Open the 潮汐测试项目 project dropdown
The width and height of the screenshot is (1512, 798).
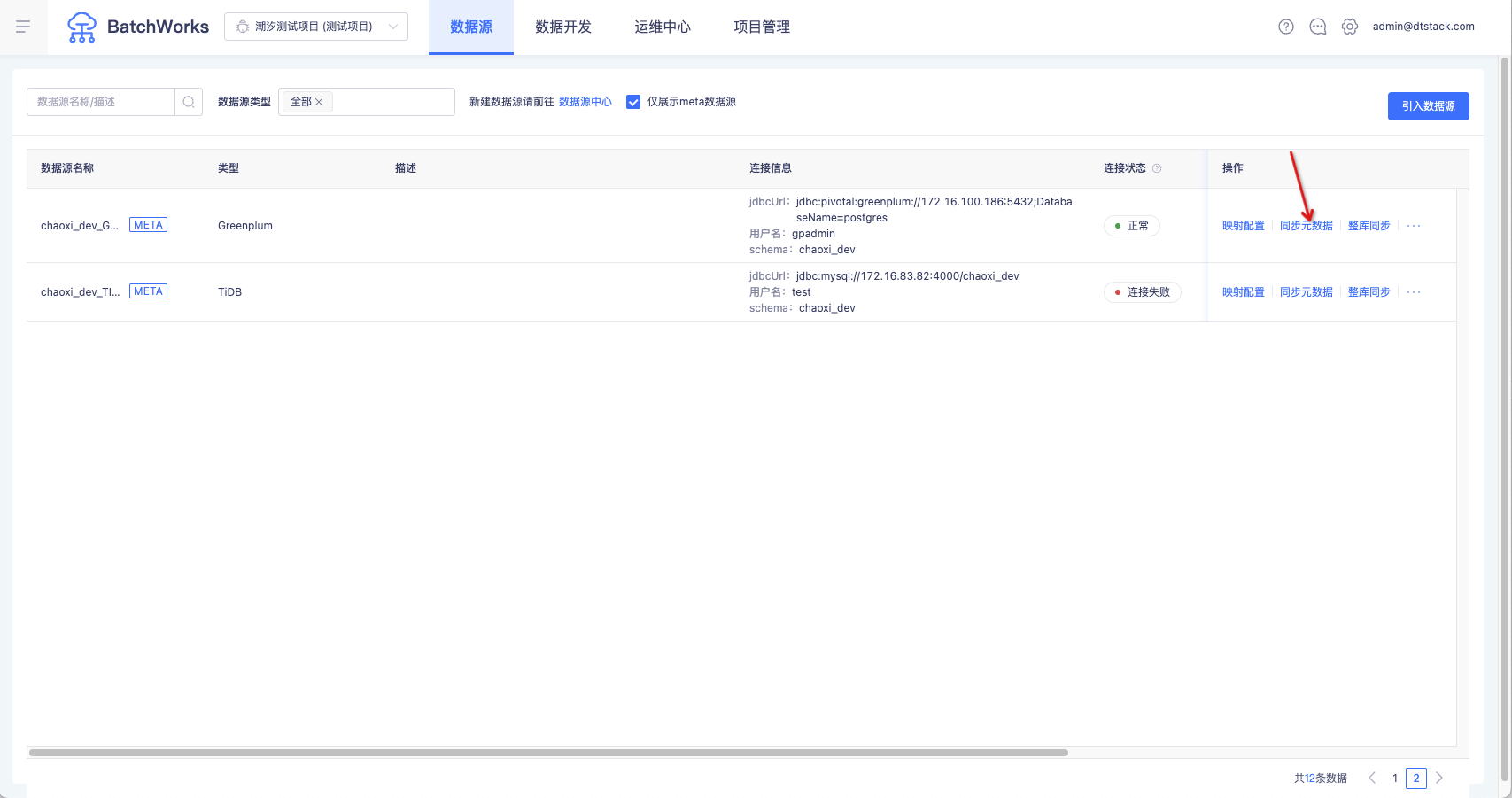click(316, 27)
